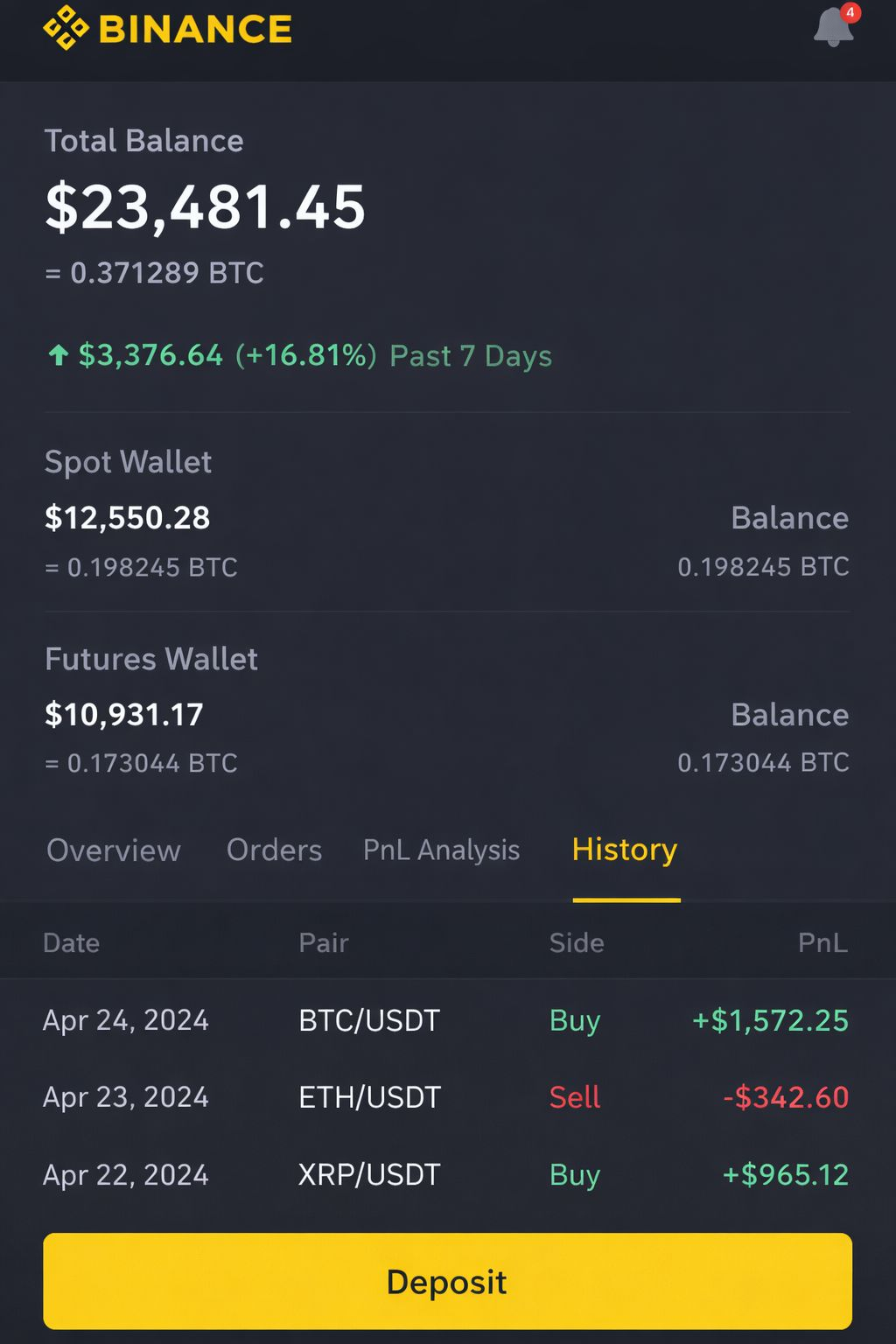Click the Pair column header
The height and width of the screenshot is (1344, 896).
pos(324,942)
